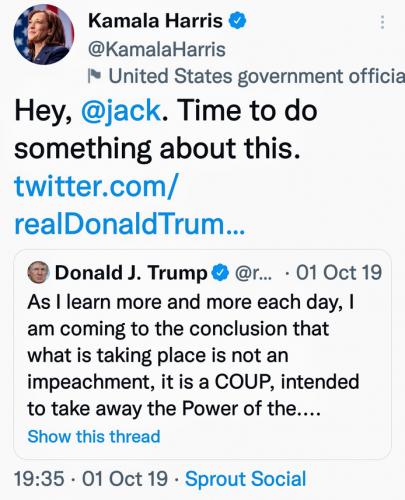
Task: Click the quoted tweet's 01 Oct 19 date
Action: [x=339, y=273]
